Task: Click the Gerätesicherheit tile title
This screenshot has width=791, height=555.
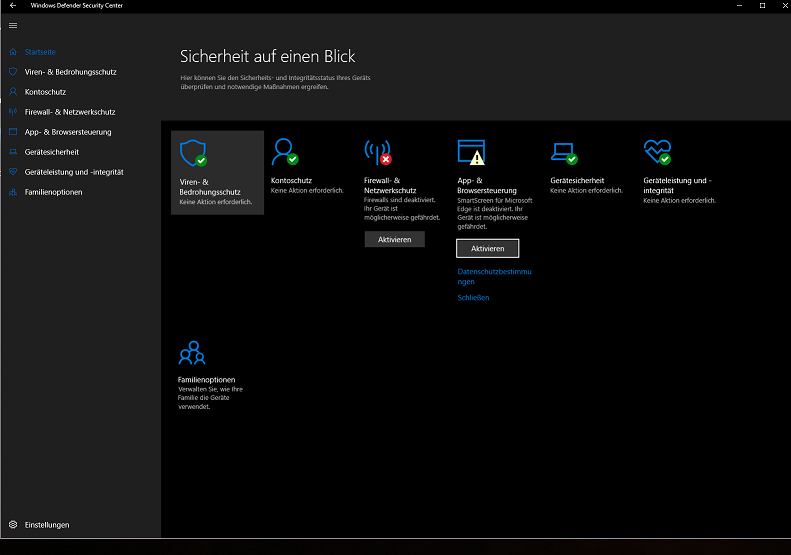Action: point(577,181)
